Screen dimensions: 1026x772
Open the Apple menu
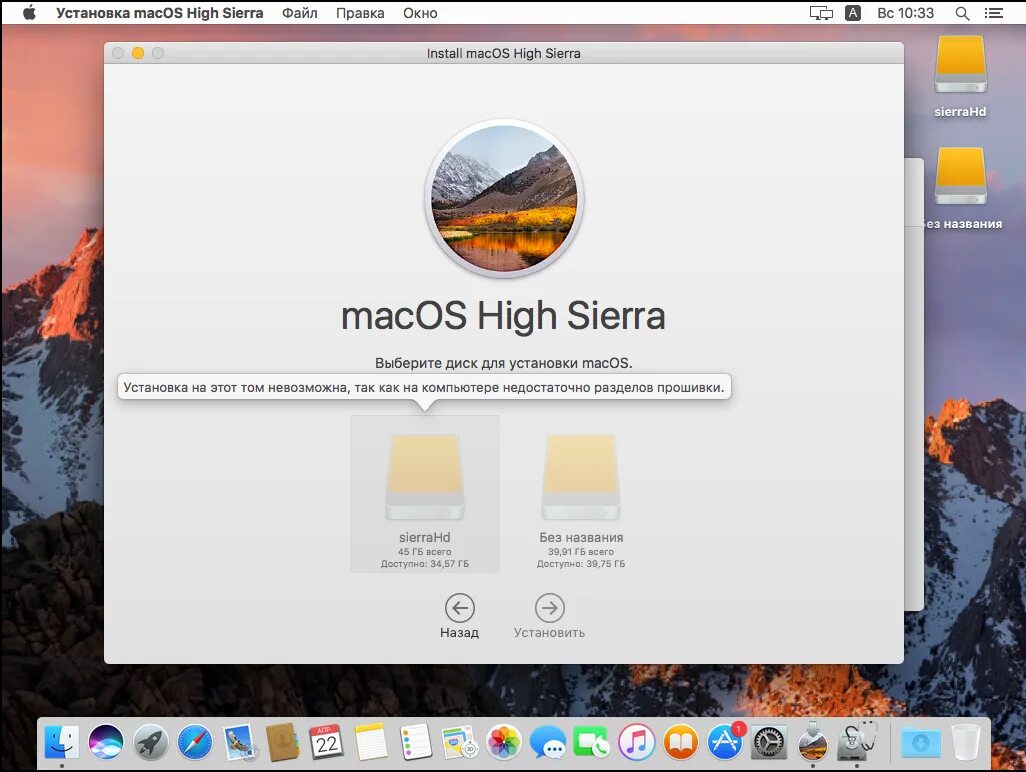pyautogui.click(x=29, y=12)
